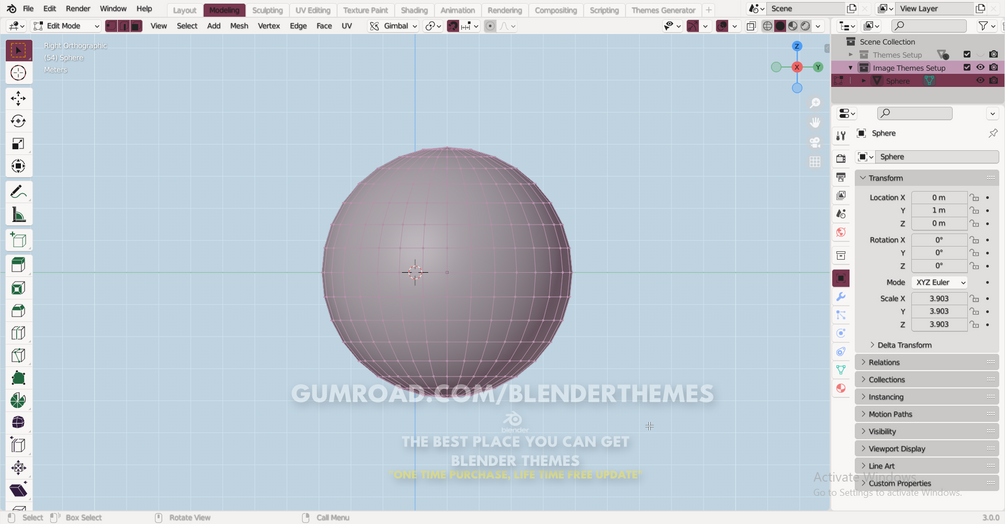Screen dimensions: 1005x524
Task: Select the Shrink/Fatten tool
Action: point(19,468)
